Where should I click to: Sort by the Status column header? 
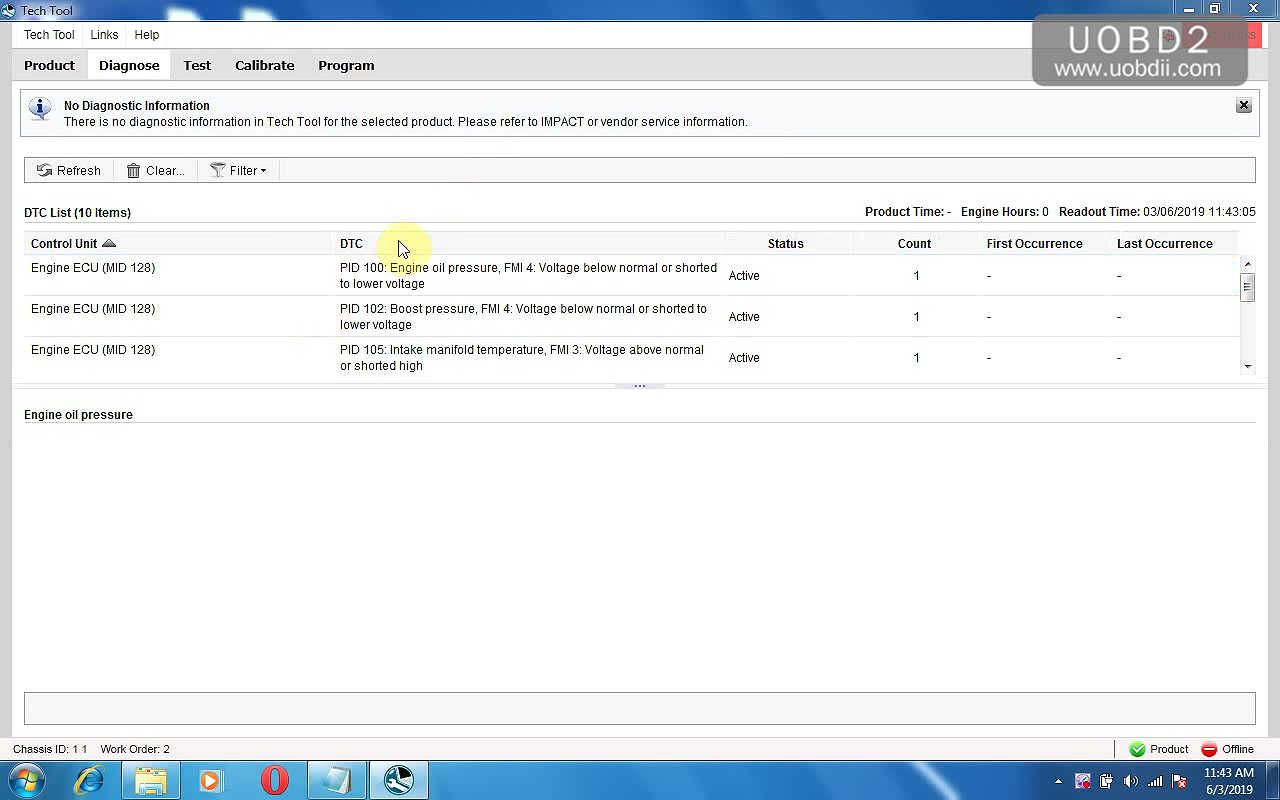(x=785, y=243)
